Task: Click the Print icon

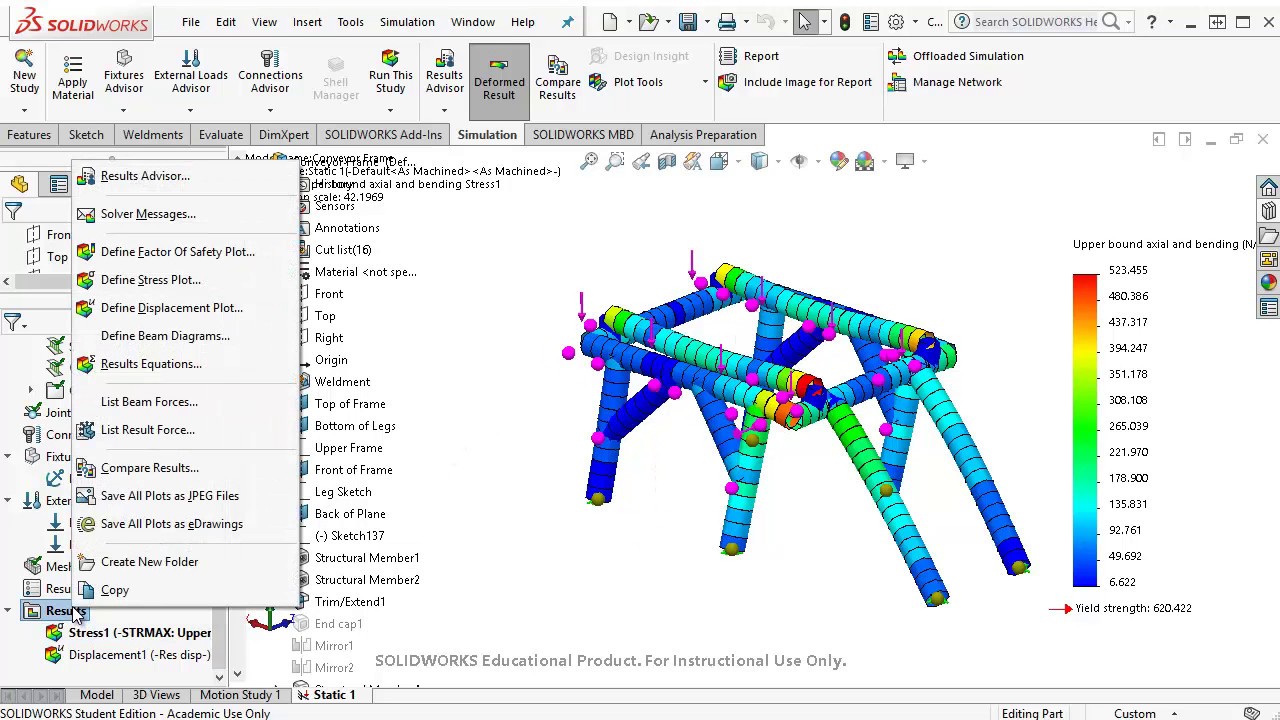Action: coord(727,21)
